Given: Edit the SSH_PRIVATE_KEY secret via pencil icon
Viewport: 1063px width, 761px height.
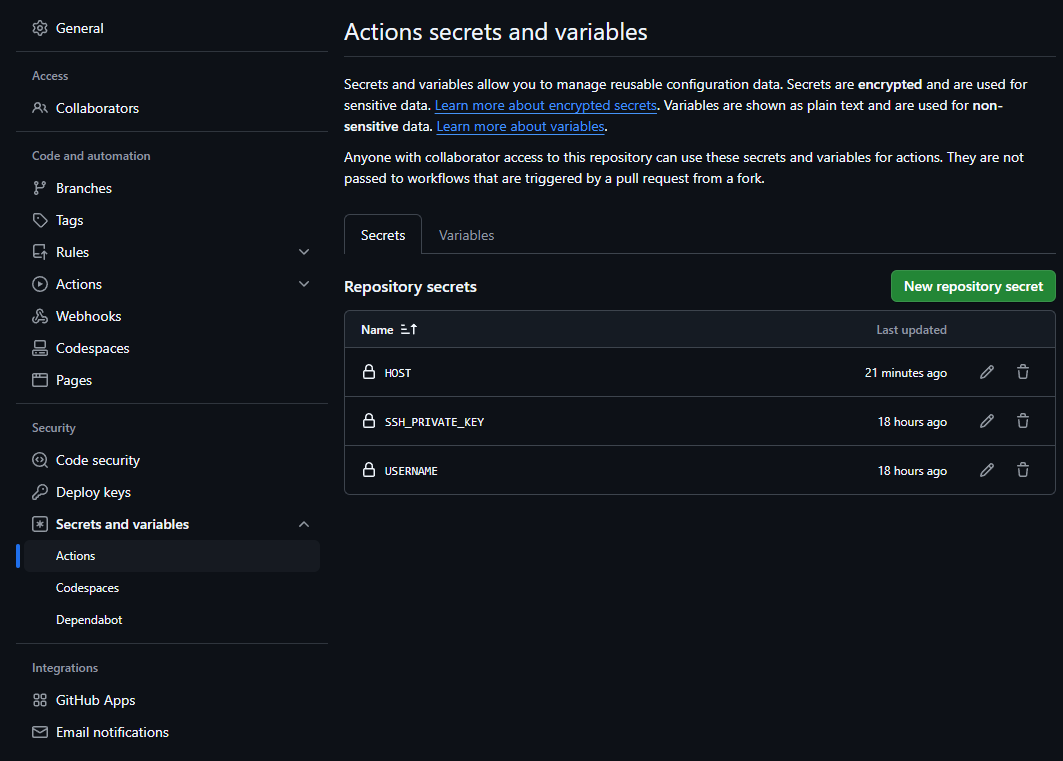Looking at the screenshot, I should [x=987, y=421].
